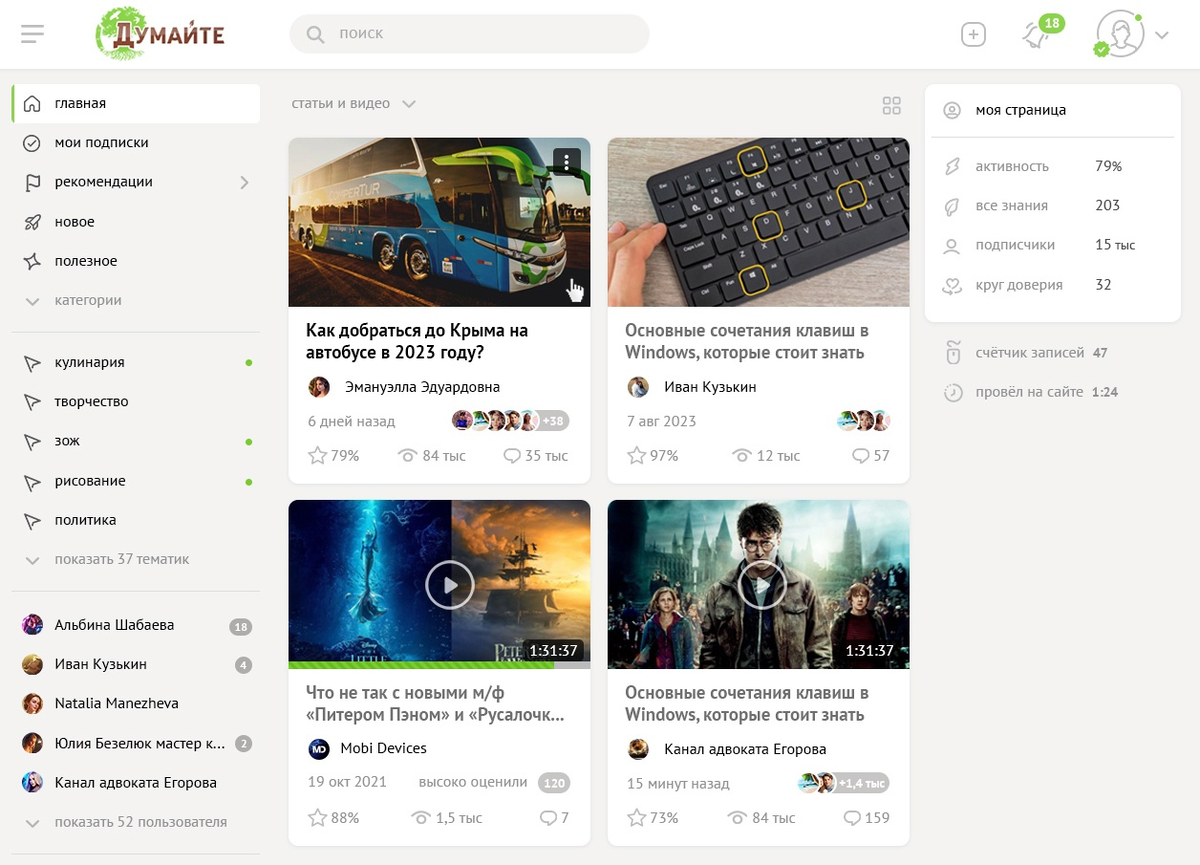Expand the user avatar dropdown arrow
The height and width of the screenshot is (865, 1200).
(1161, 35)
